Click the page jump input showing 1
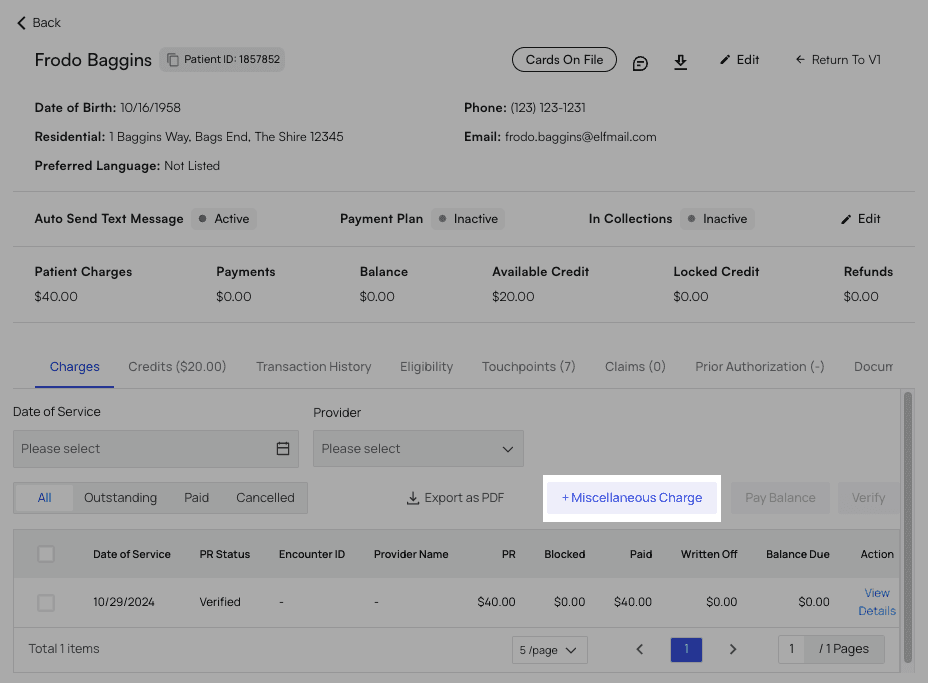This screenshot has height=683, width=928. click(x=791, y=649)
